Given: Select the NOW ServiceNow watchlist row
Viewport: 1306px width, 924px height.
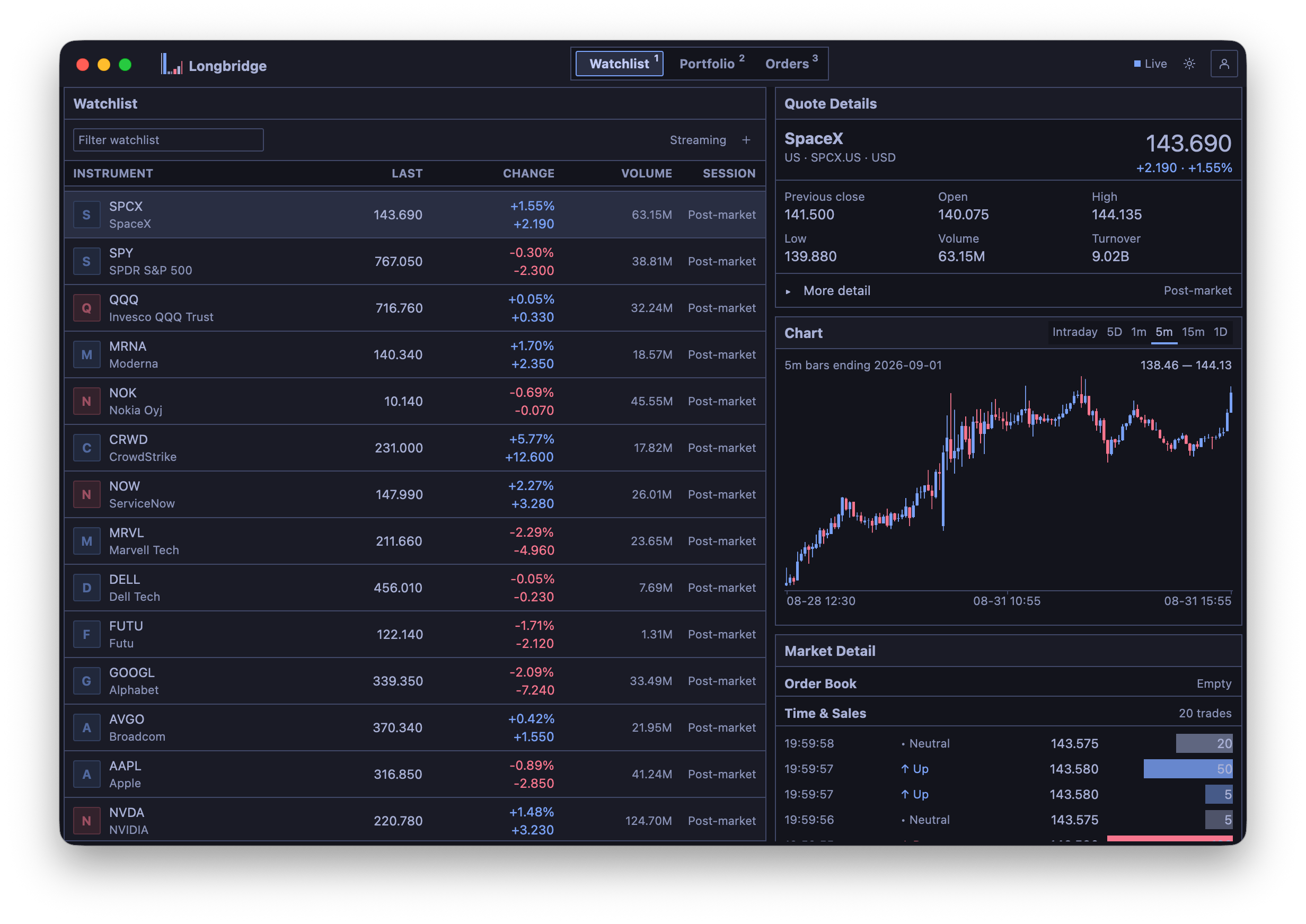Looking at the screenshot, I should [x=414, y=494].
